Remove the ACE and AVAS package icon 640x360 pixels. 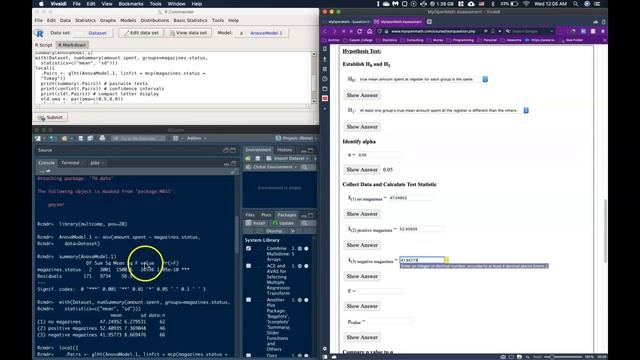[x=306, y=266]
